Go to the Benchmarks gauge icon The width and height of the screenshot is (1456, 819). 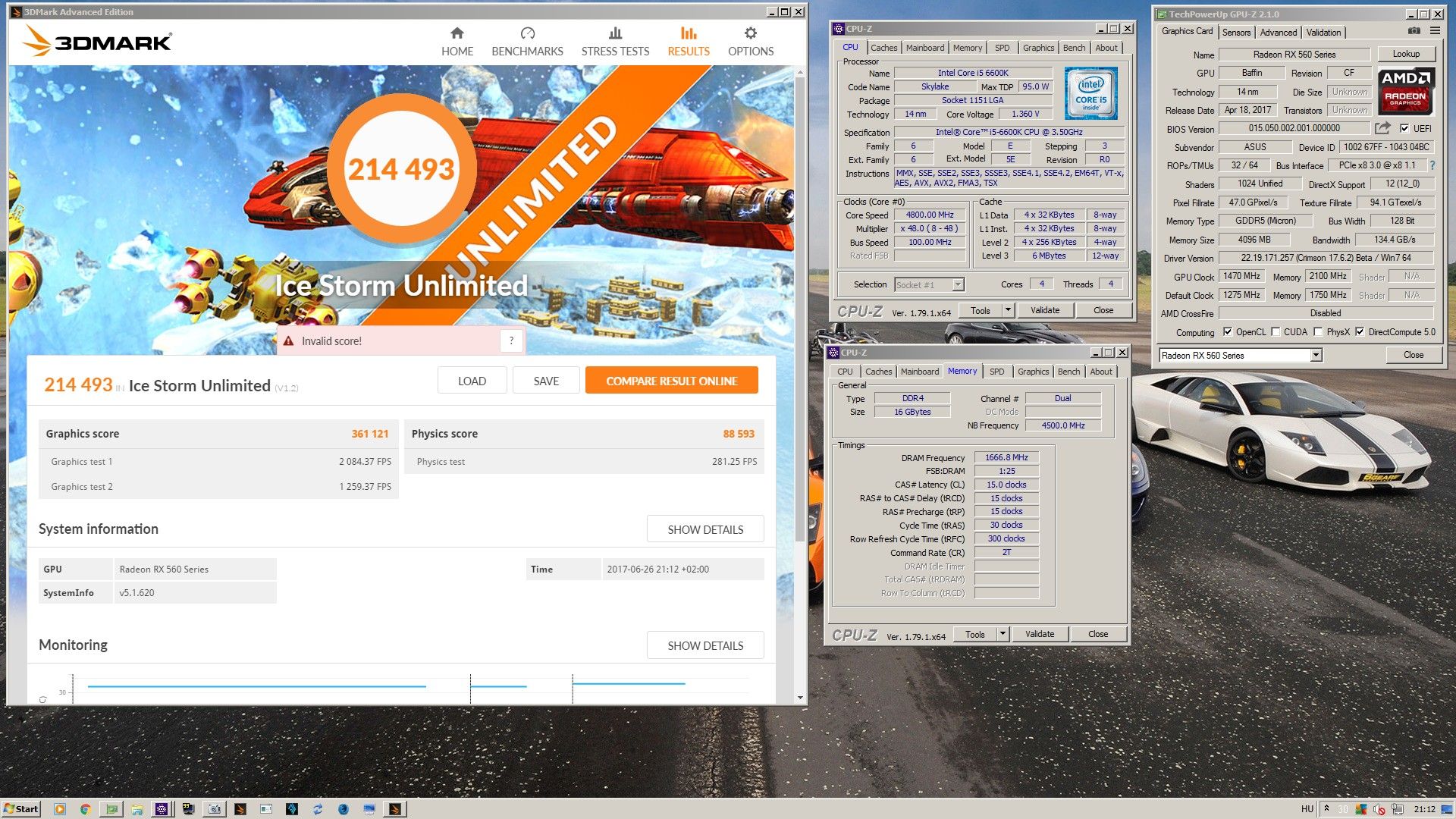[x=527, y=33]
